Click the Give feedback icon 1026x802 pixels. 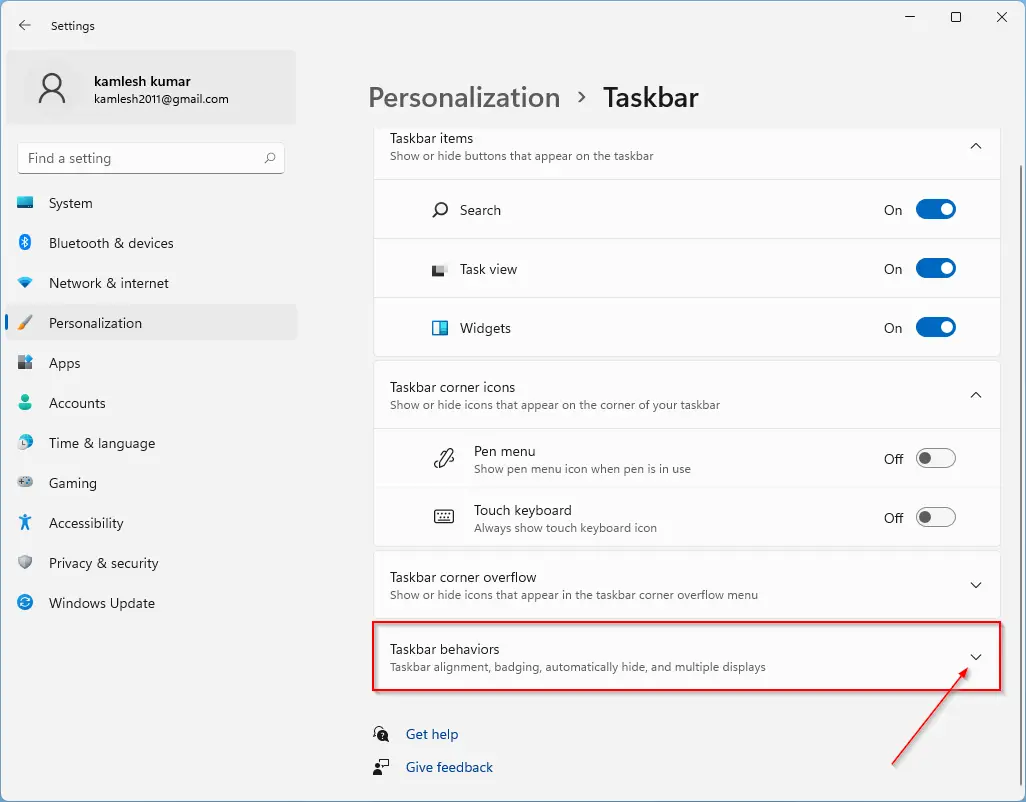[381, 767]
